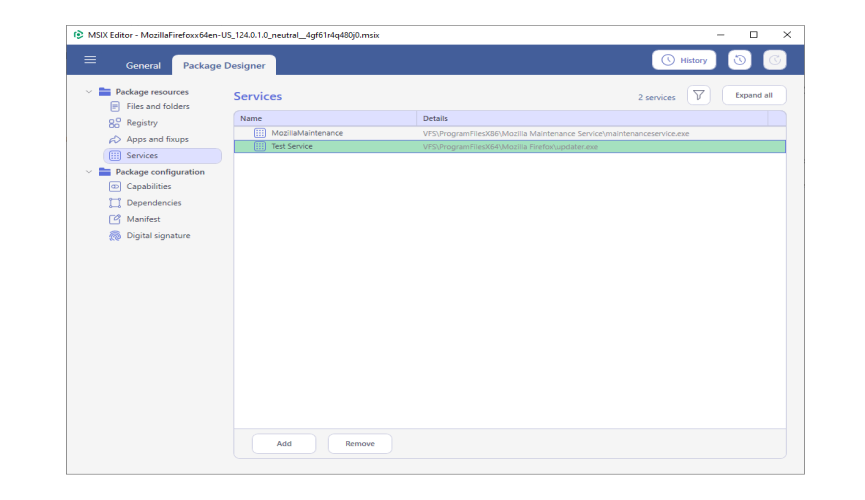Click the Package configuration folder icon
The width and height of the screenshot is (865, 500).
pos(105,172)
